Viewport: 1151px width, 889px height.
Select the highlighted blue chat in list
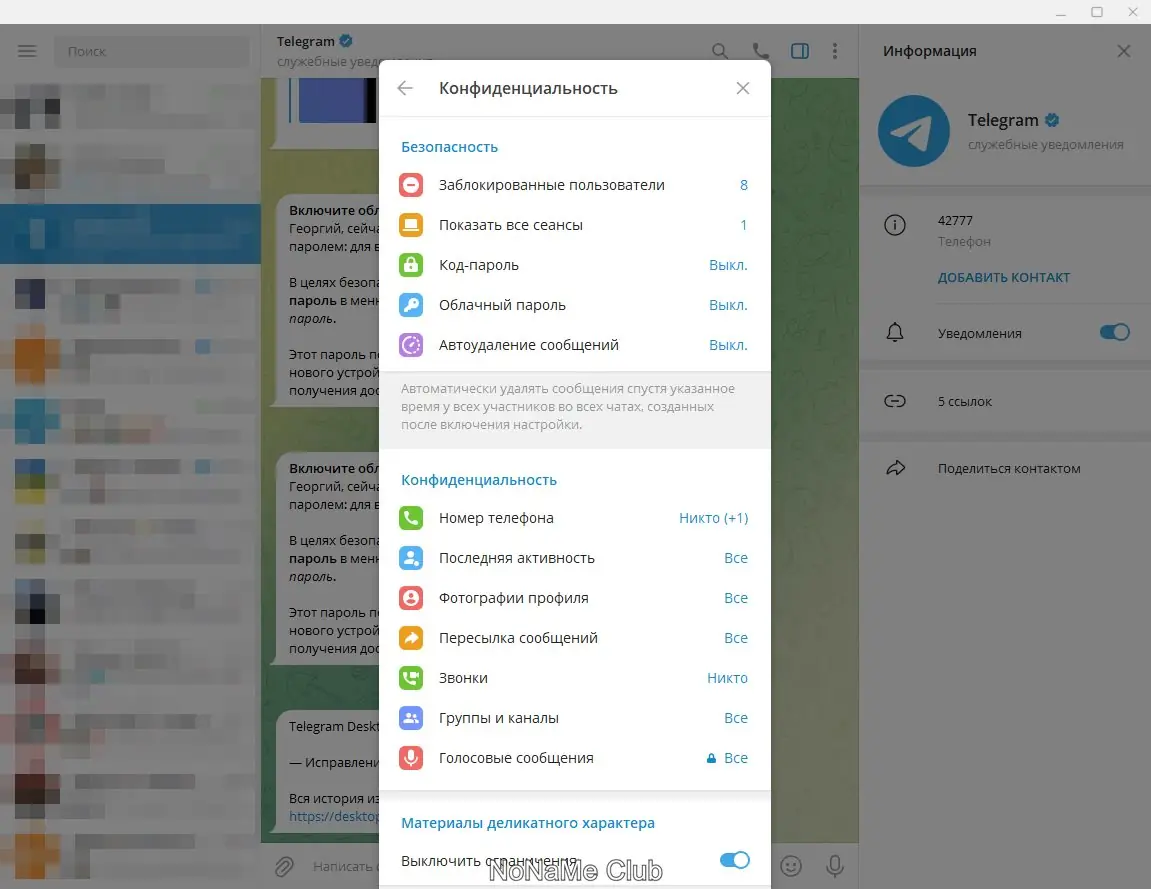[x=131, y=233]
